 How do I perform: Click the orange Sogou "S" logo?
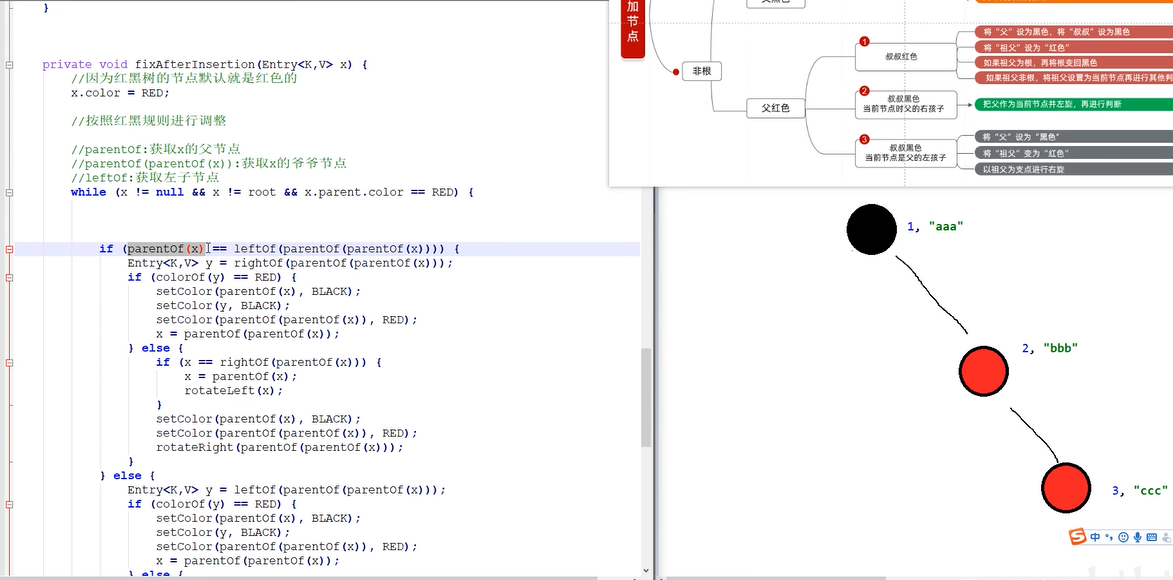1077,536
